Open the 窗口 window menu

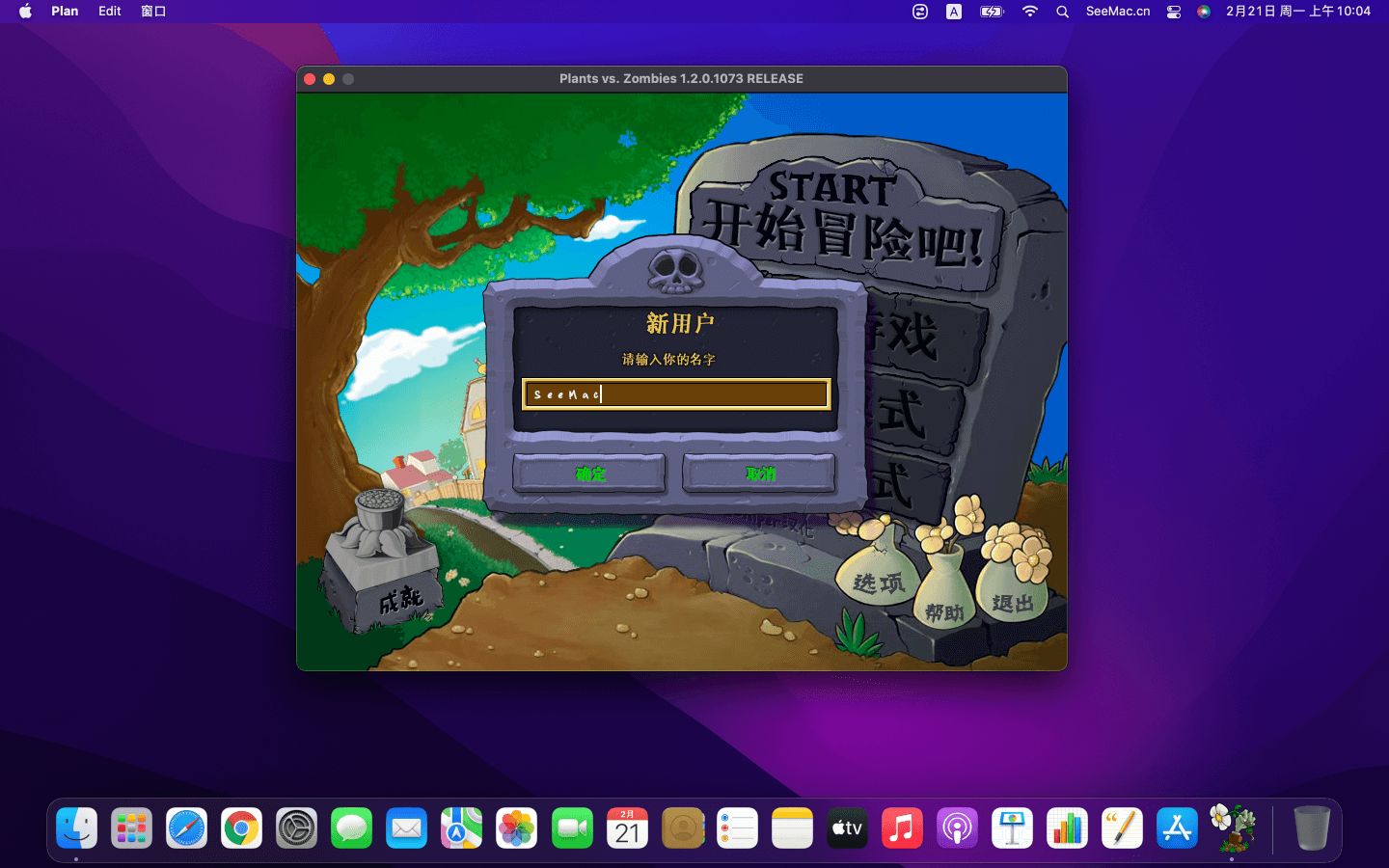153,12
